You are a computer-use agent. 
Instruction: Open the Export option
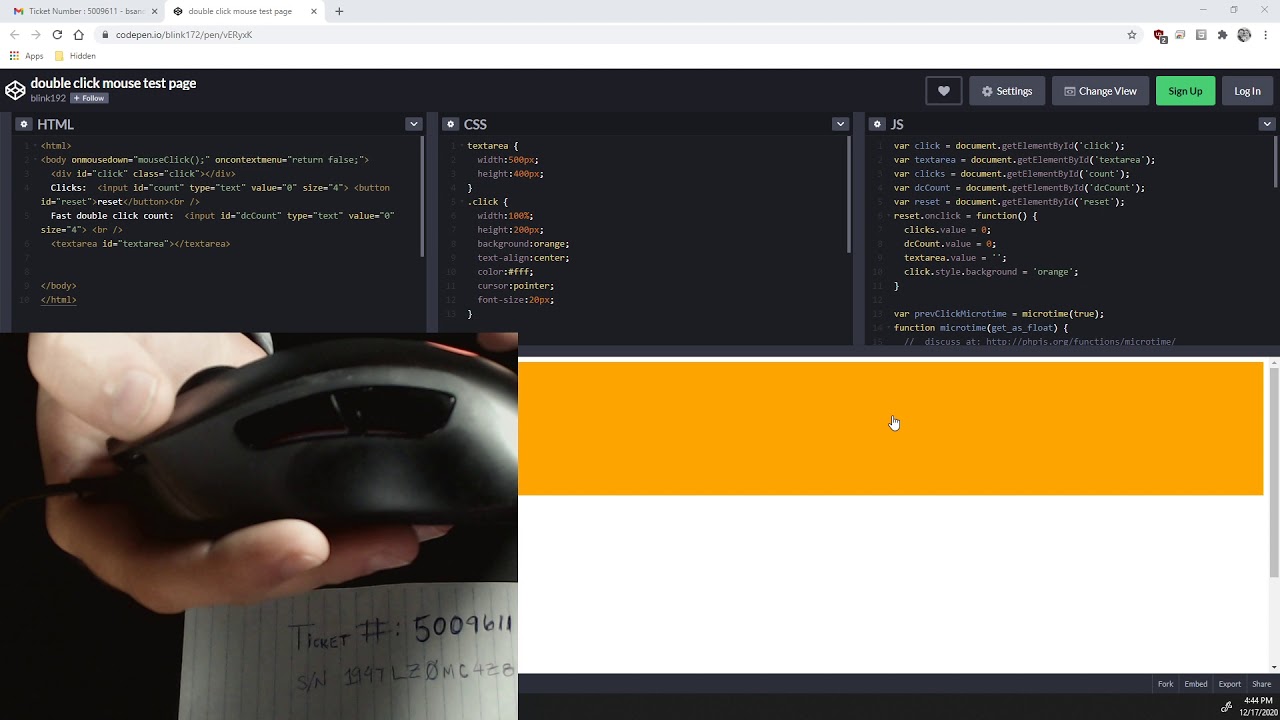[x=1229, y=684]
